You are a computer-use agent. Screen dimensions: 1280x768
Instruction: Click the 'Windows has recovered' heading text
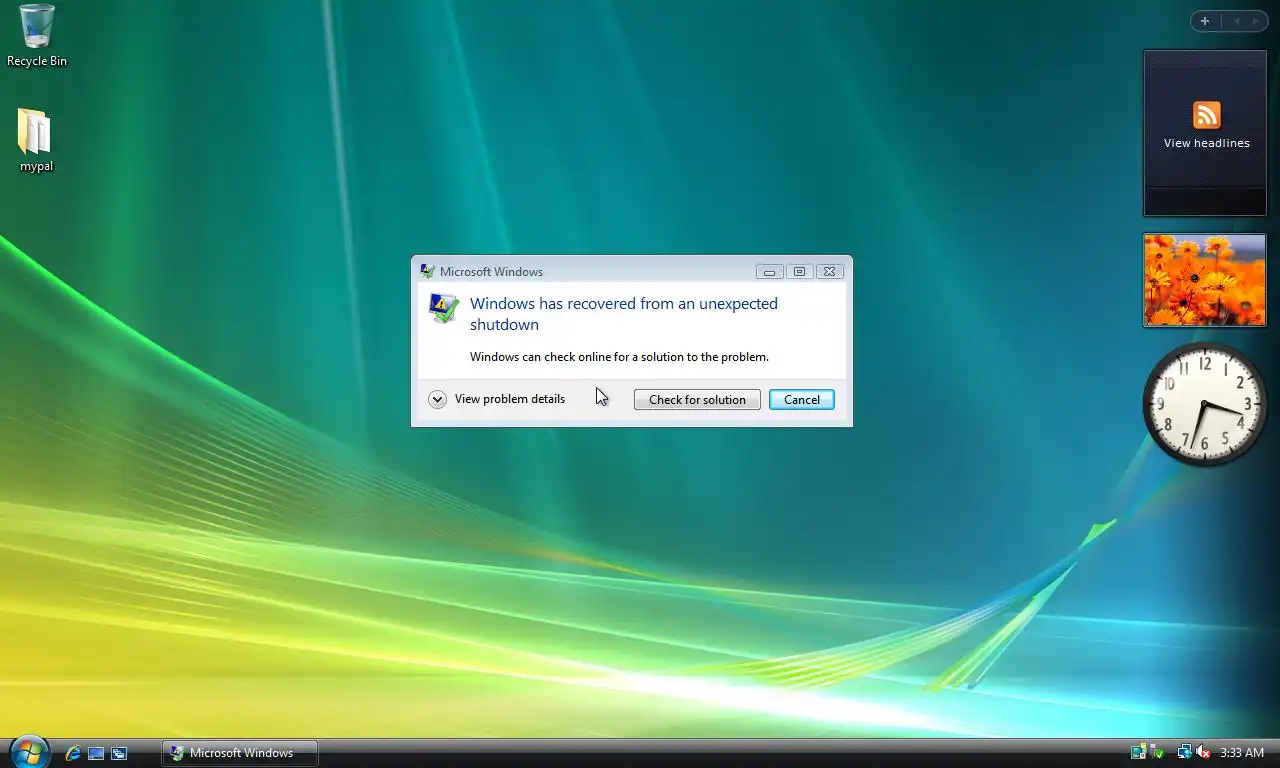pos(623,314)
